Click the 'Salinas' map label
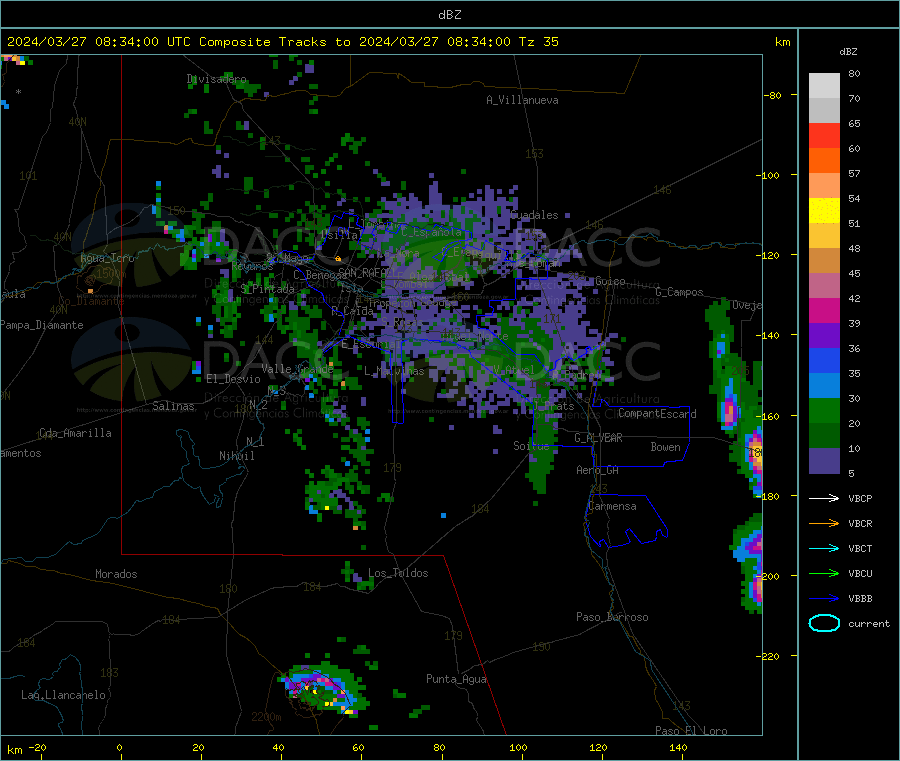The image size is (900, 761). click(173, 406)
